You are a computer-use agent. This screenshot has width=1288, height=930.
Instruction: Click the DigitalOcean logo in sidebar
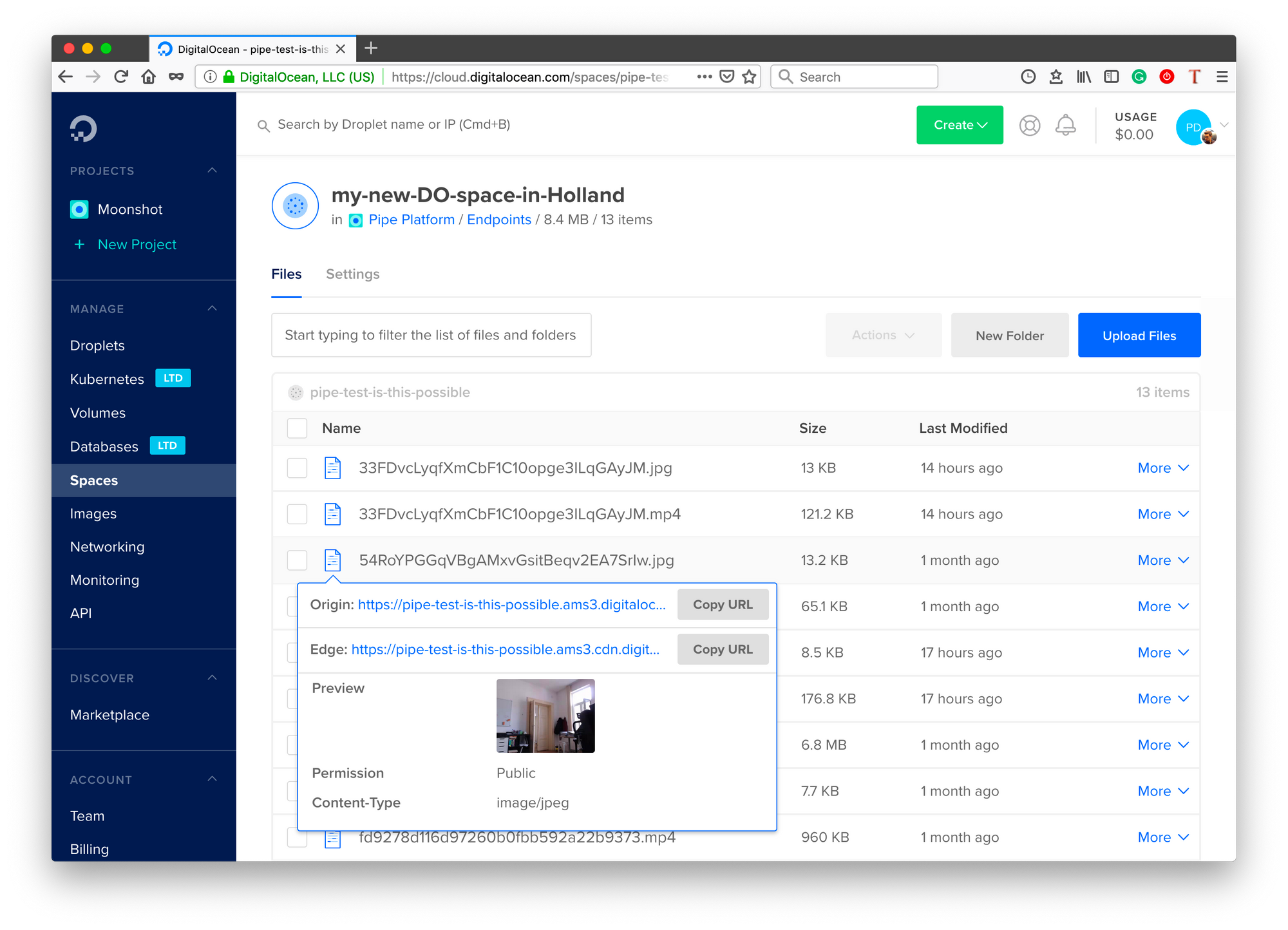click(x=83, y=128)
